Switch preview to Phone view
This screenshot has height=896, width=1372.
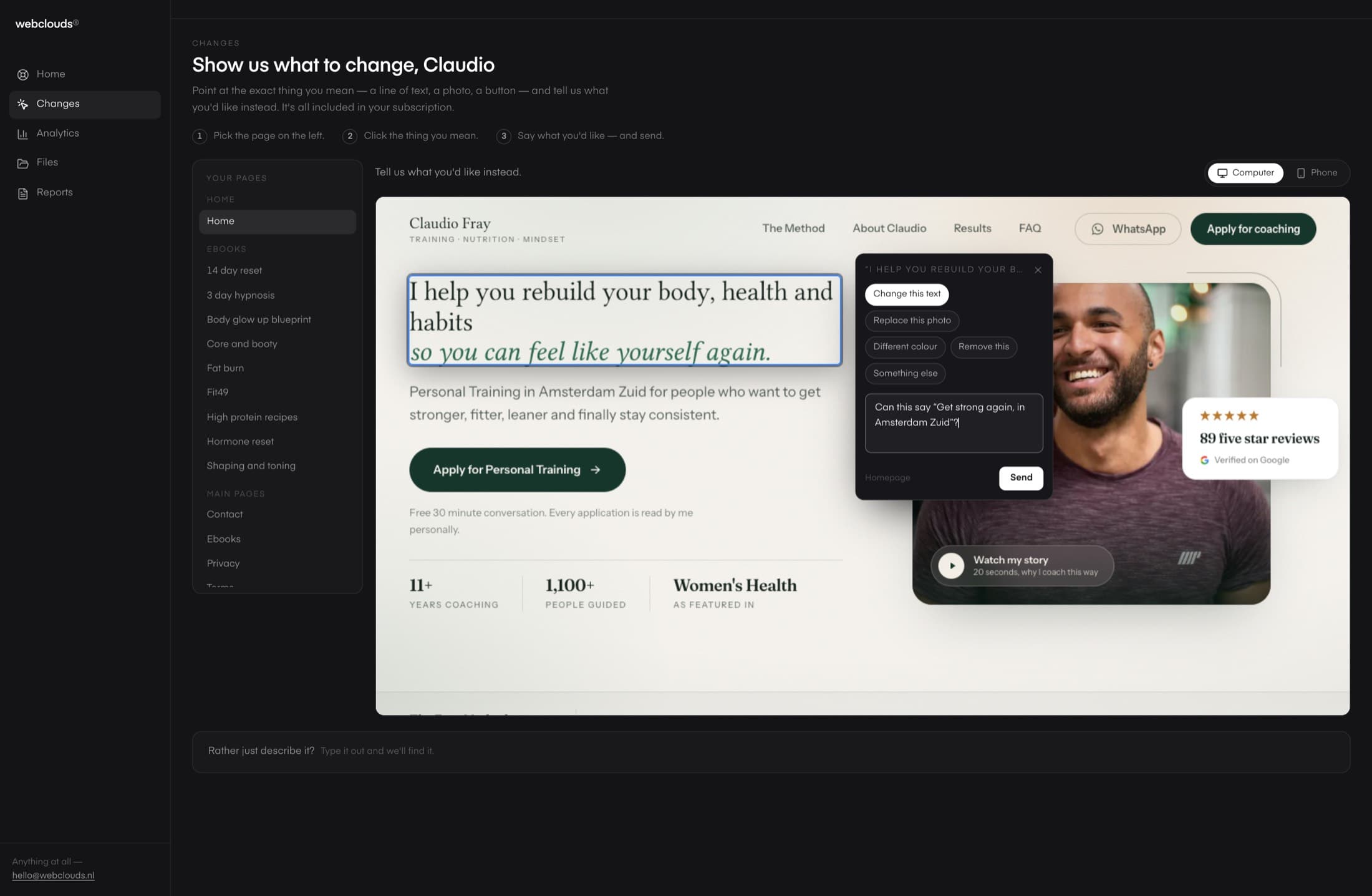pos(1317,173)
